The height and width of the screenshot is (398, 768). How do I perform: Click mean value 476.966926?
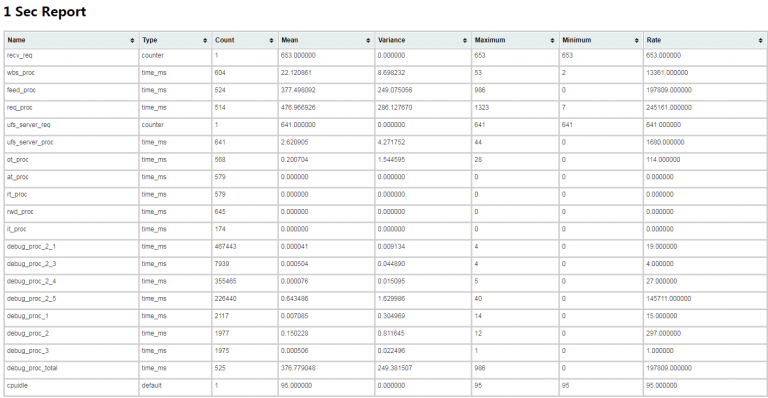pyautogui.click(x=298, y=108)
